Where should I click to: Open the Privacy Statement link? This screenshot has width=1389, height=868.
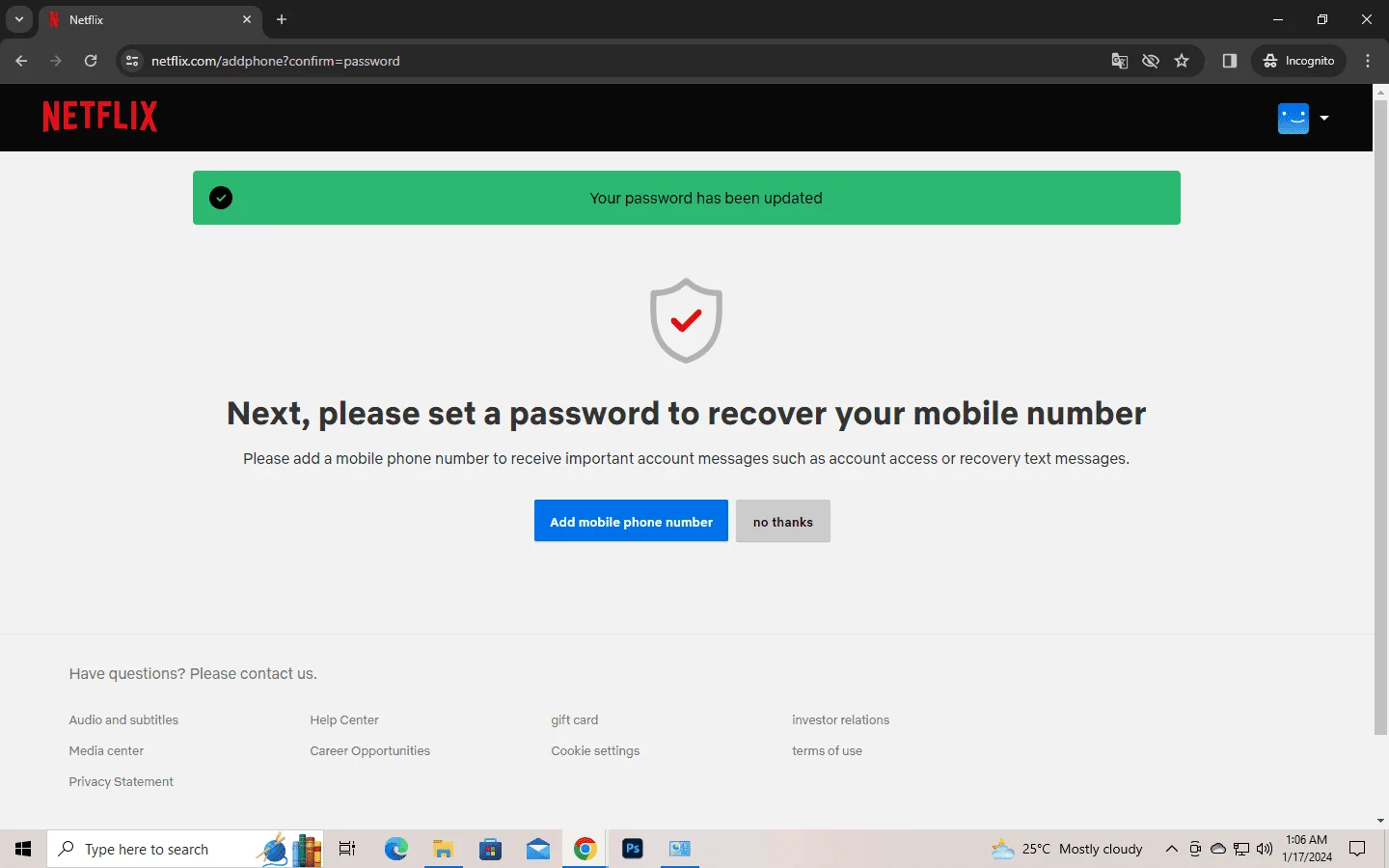pyautogui.click(x=122, y=781)
